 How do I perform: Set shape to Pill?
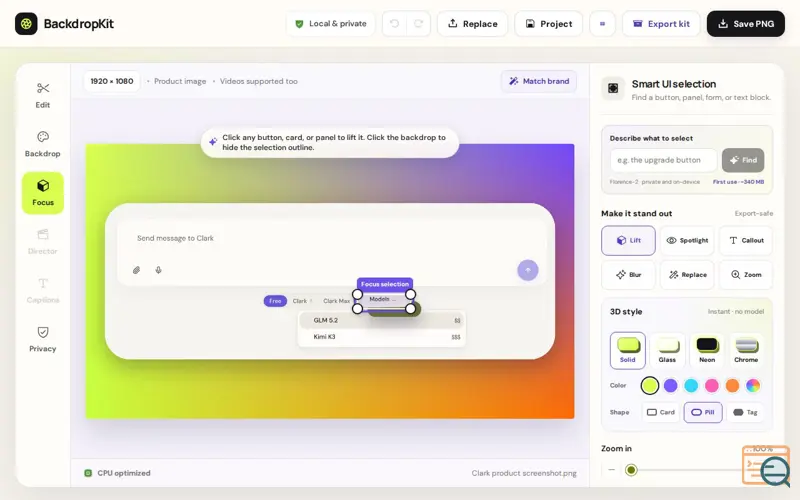(x=703, y=412)
